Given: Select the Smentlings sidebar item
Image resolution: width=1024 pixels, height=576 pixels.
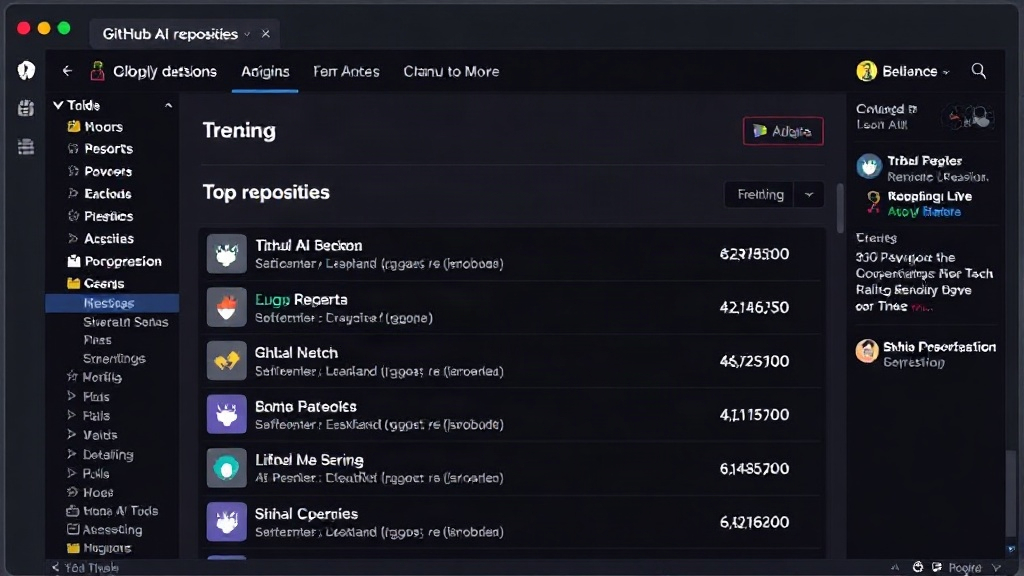Looking at the screenshot, I should (114, 358).
